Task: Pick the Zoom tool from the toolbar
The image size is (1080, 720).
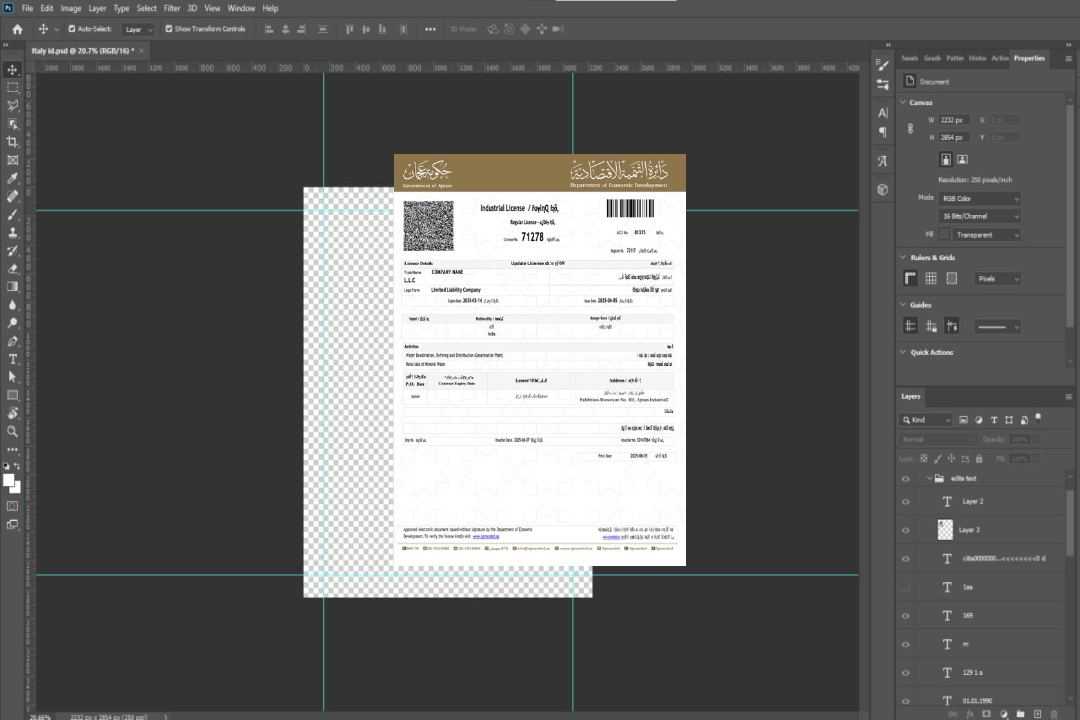Action: click(x=13, y=431)
